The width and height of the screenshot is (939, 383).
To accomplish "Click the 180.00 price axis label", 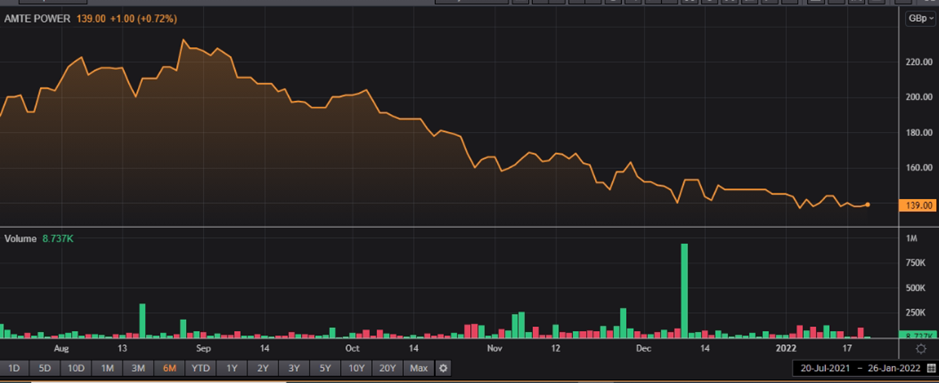I will (x=920, y=132).
